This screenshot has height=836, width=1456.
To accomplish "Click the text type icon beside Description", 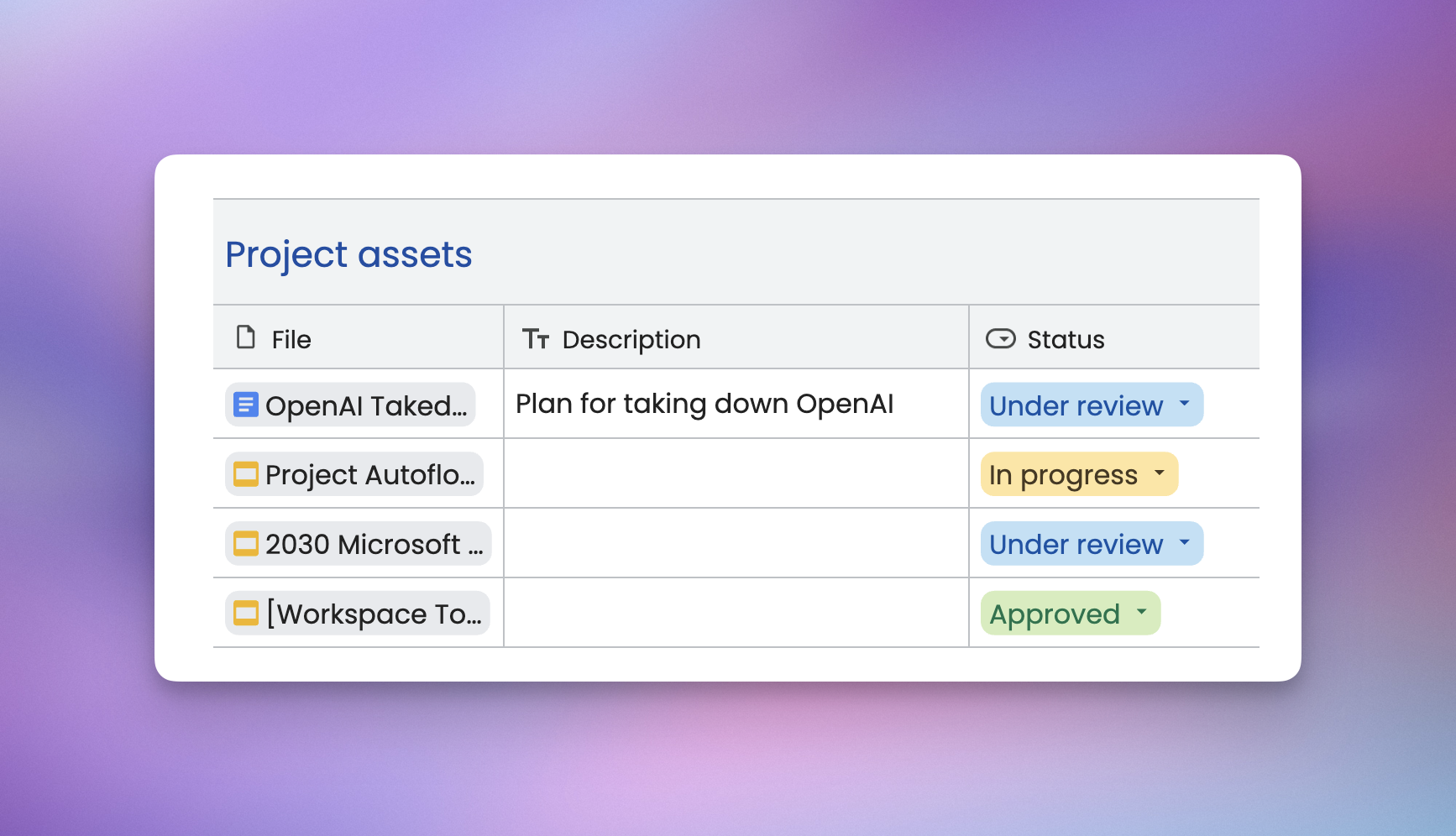I will coord(536,339).
